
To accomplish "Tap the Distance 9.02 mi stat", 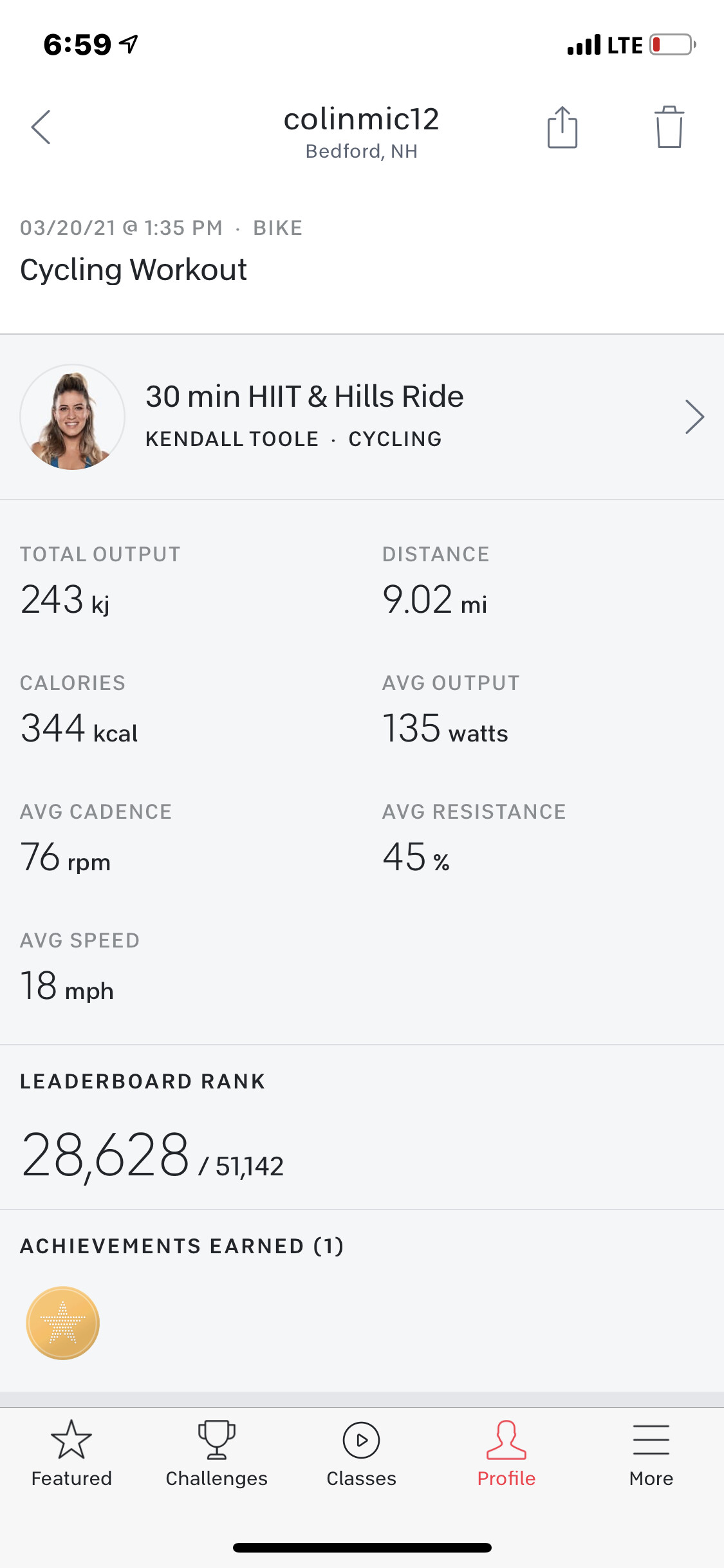I will pos(434,600).
